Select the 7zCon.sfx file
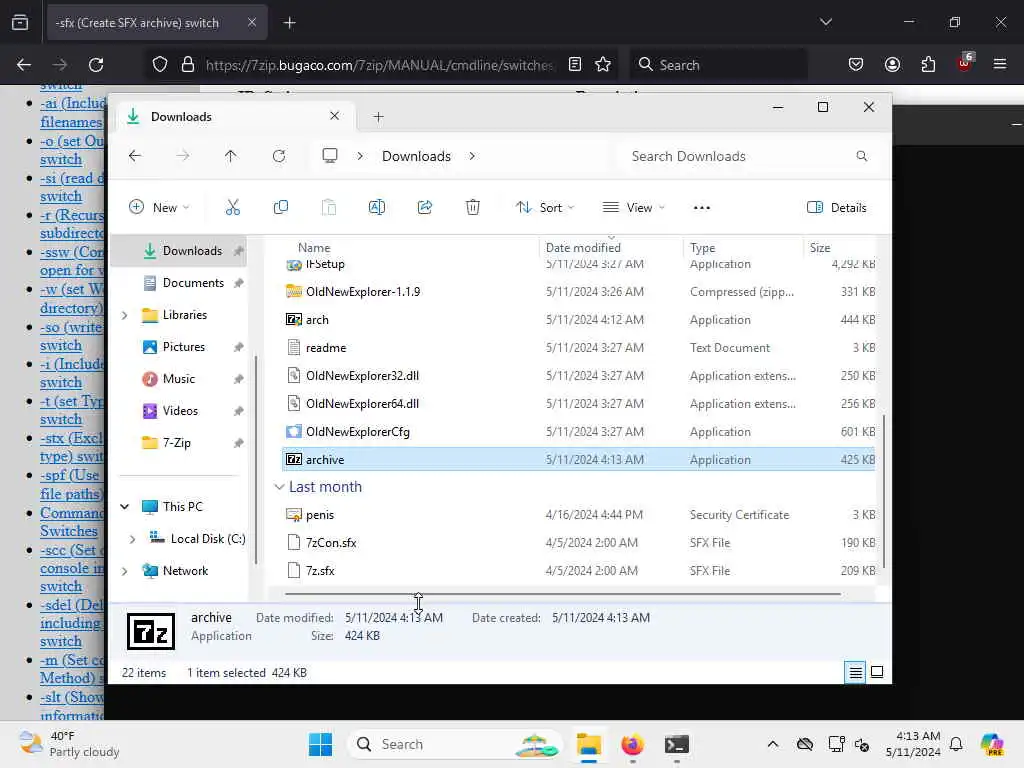Image resolution: width=1024 pixels, height=768 pixels. 579,543
